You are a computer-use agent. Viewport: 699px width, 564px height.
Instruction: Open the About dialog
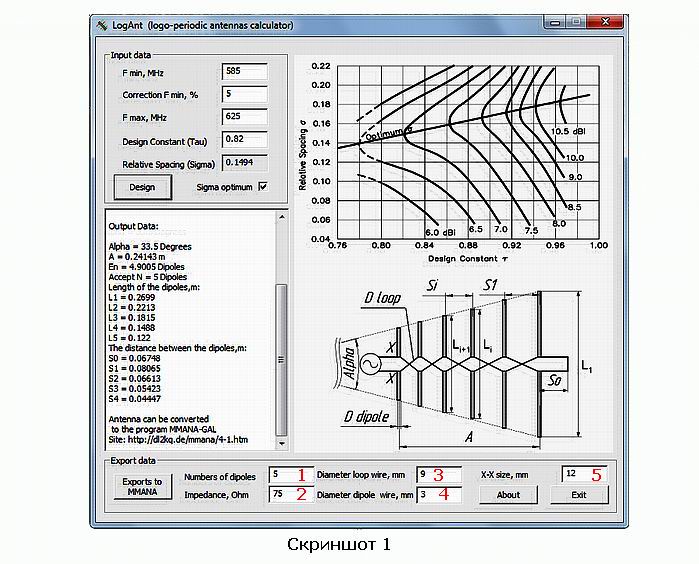click(x=508, y=495)
